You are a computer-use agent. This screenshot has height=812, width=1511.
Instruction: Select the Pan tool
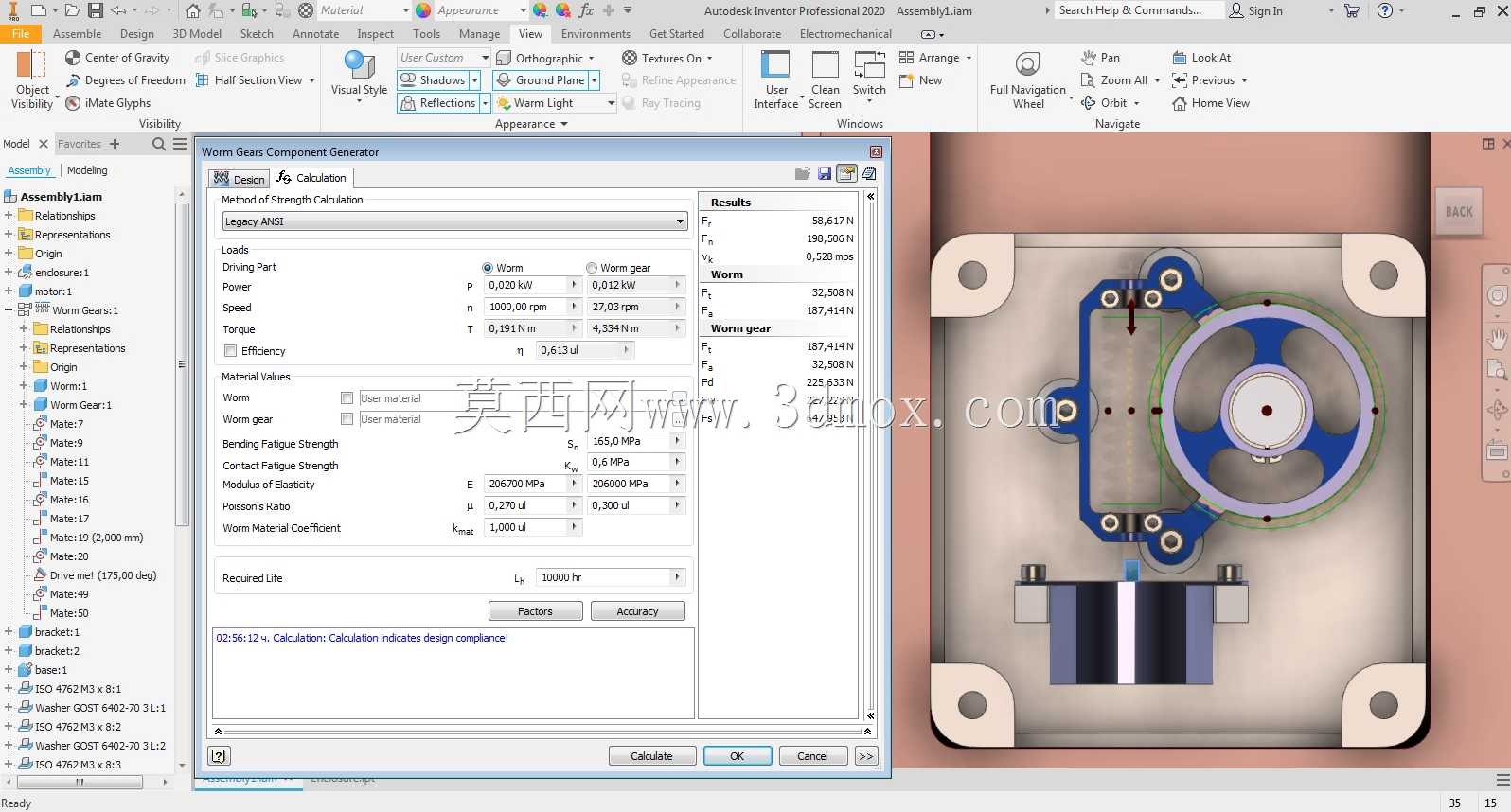pyautogui.click(x=1100, y=58)
